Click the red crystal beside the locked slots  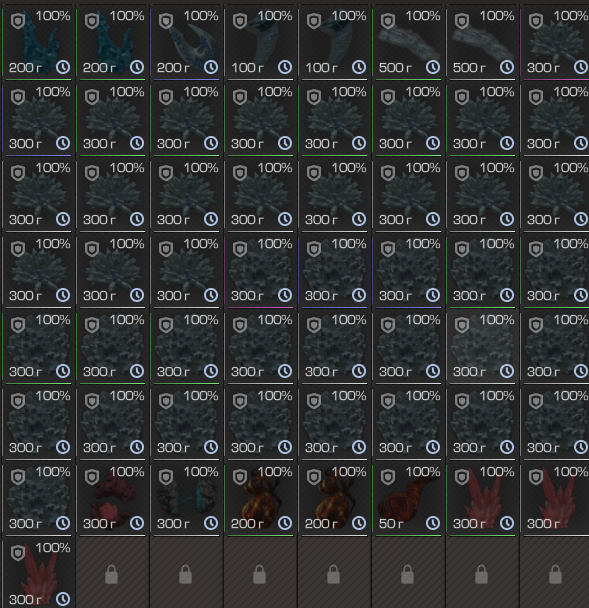coord(38,574)
